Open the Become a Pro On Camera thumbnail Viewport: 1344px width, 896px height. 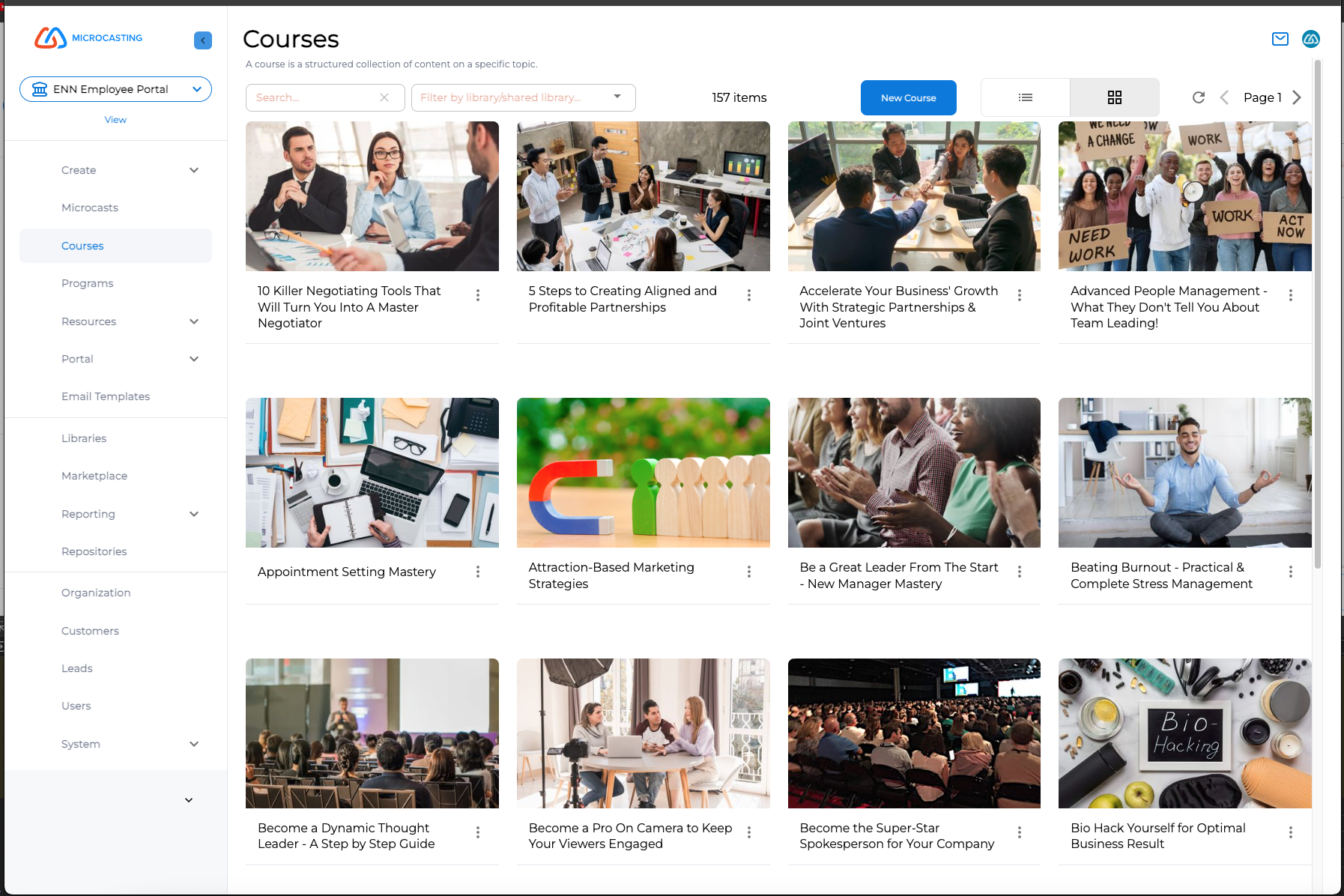pos(644,733)
